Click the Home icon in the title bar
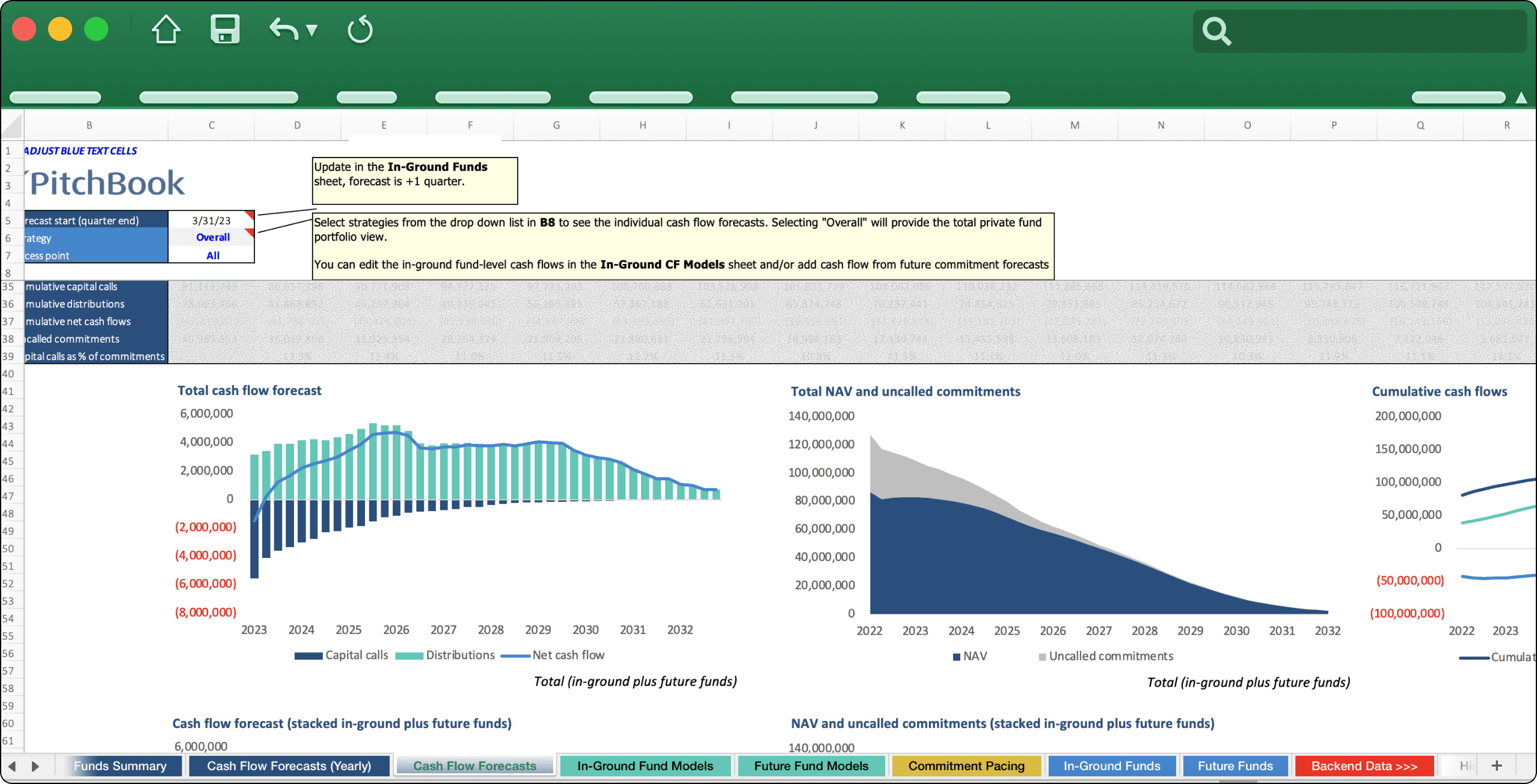 [165, 29]
